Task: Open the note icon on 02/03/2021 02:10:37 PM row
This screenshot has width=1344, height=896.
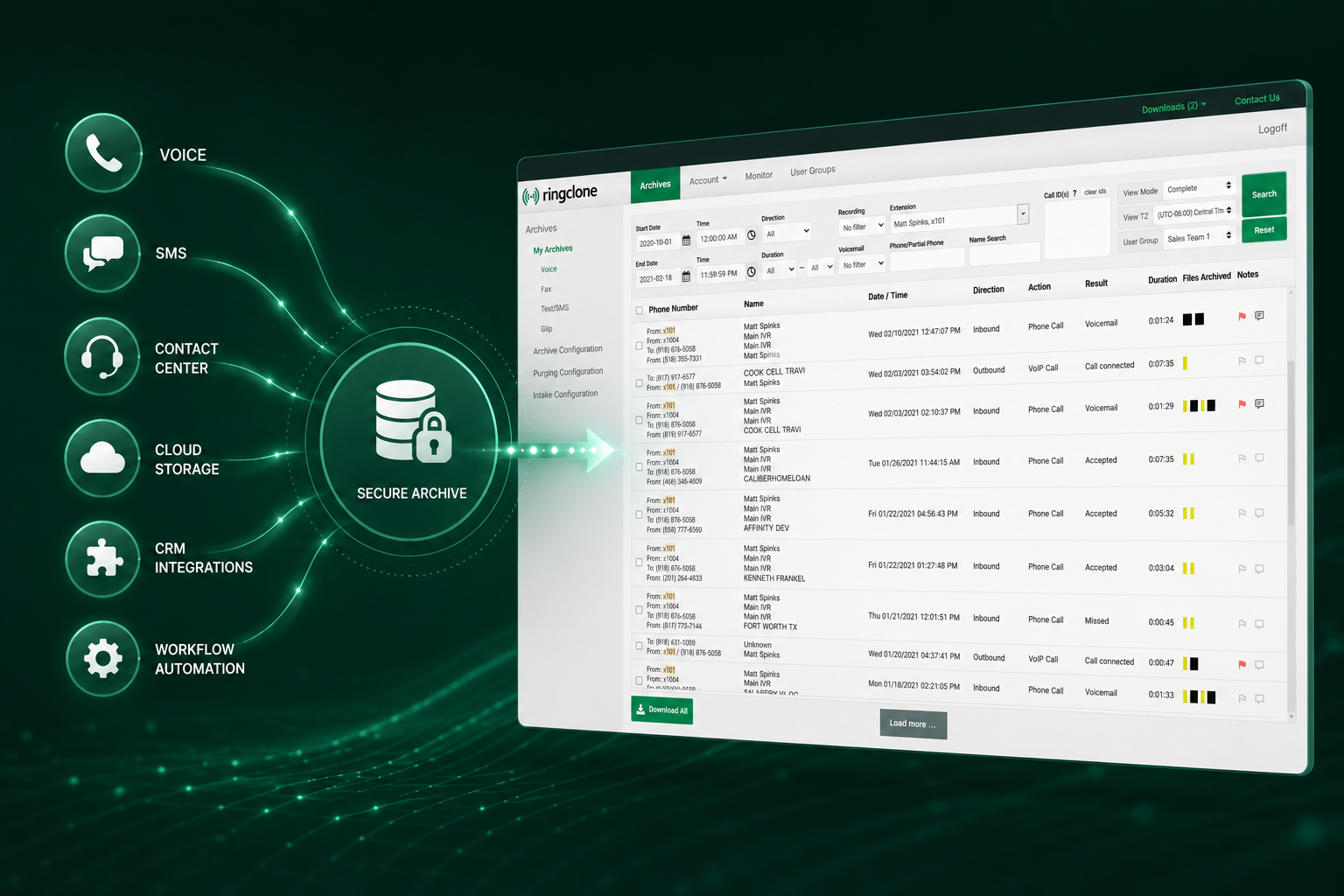Action: [x=1259, y=404]
